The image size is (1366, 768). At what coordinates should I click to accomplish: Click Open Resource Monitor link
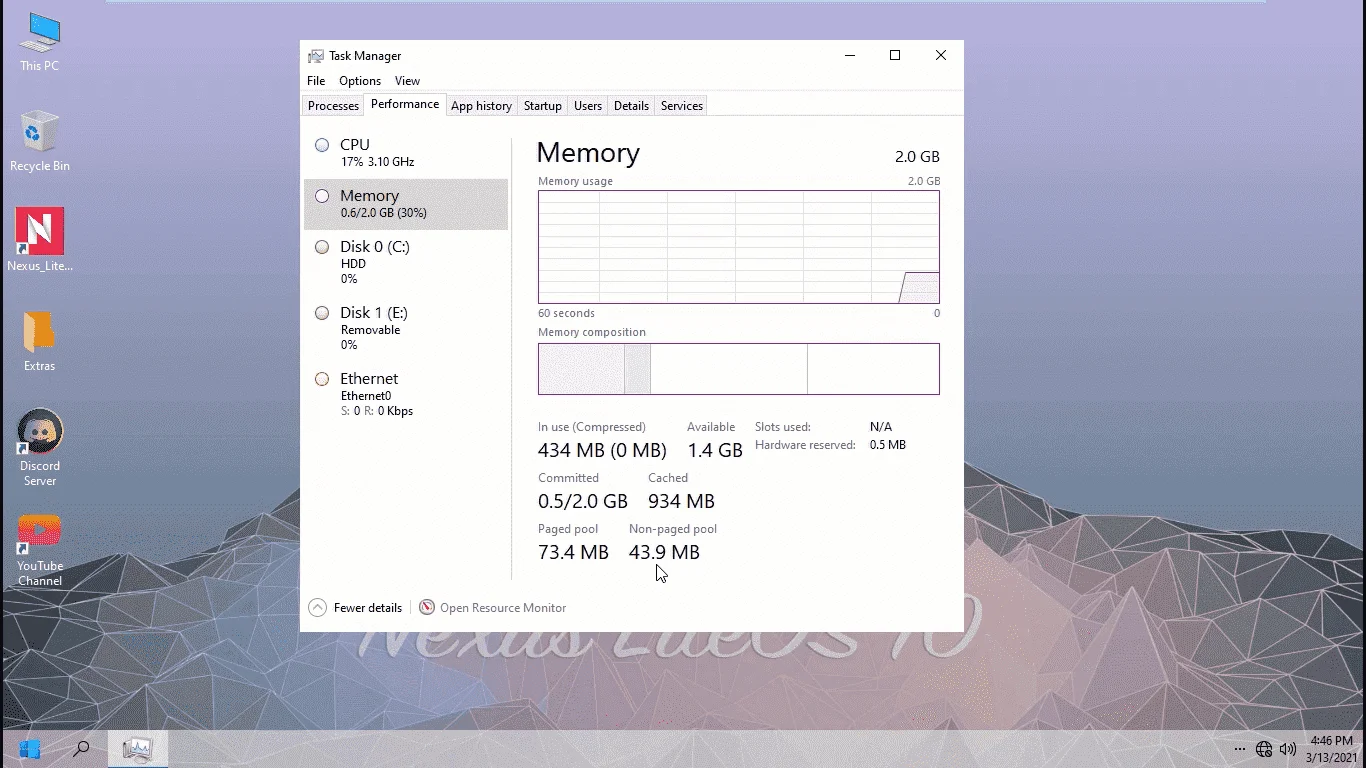coord(503,608)
